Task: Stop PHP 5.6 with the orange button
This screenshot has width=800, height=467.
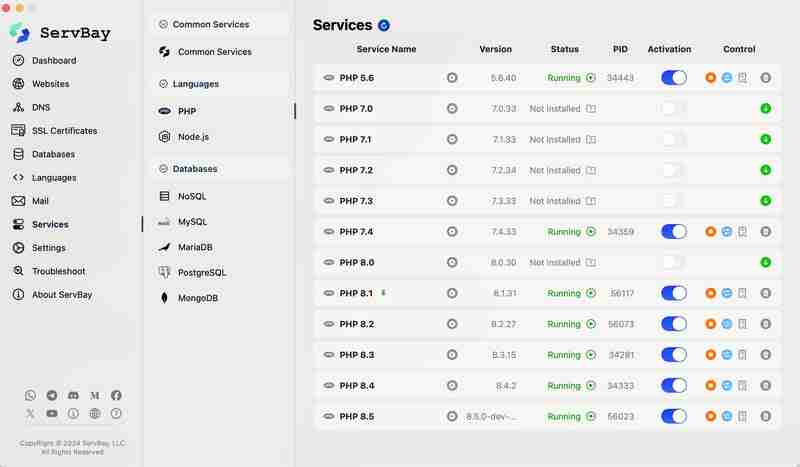Action: tap(710, 77)
